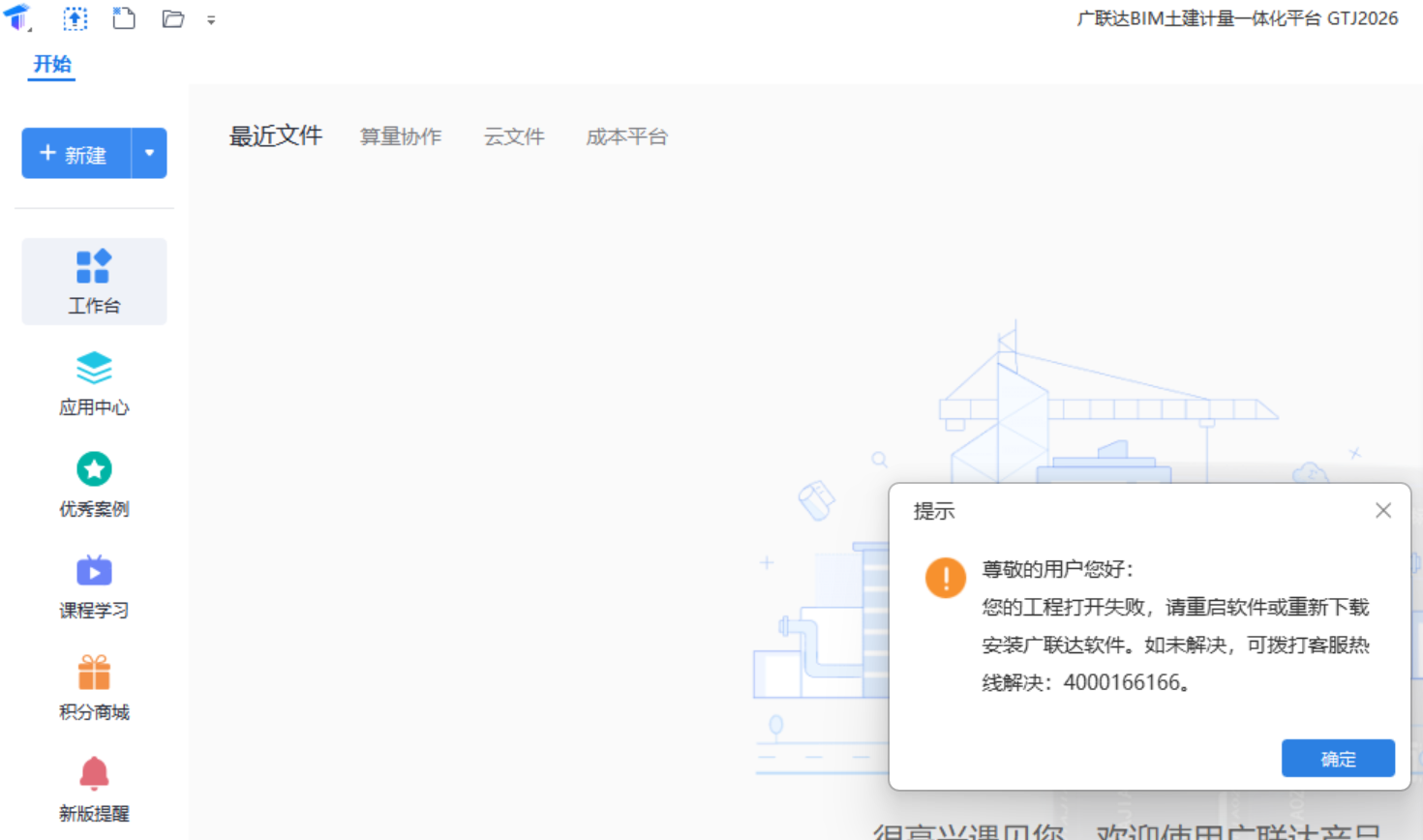Click the 尊敬的用户您好 greeting text
1423x840 pixels.
[1057, 569]
